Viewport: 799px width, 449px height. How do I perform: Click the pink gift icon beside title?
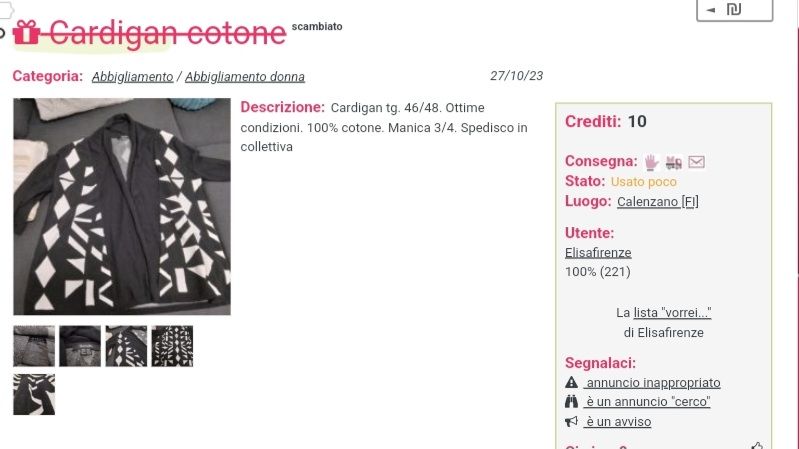pos(26,32)
